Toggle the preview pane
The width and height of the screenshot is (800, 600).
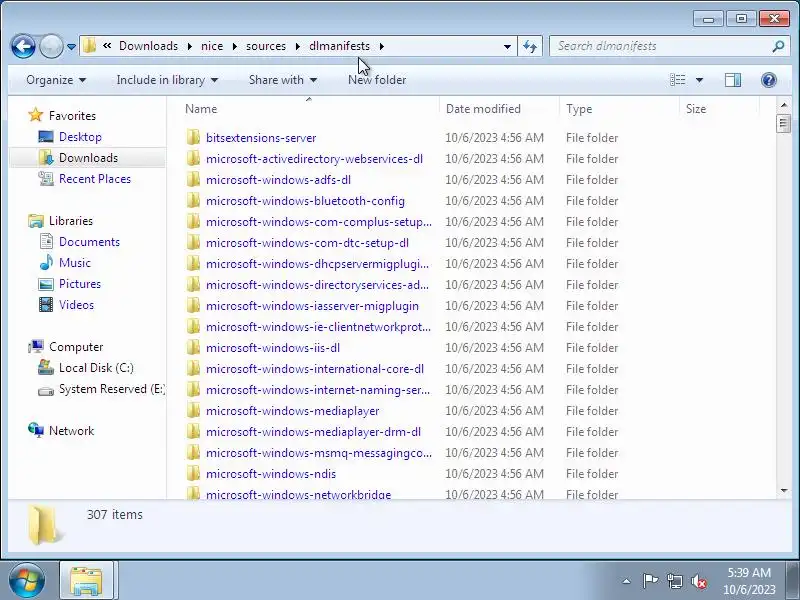pyautogui.click(x=733, y=80)
